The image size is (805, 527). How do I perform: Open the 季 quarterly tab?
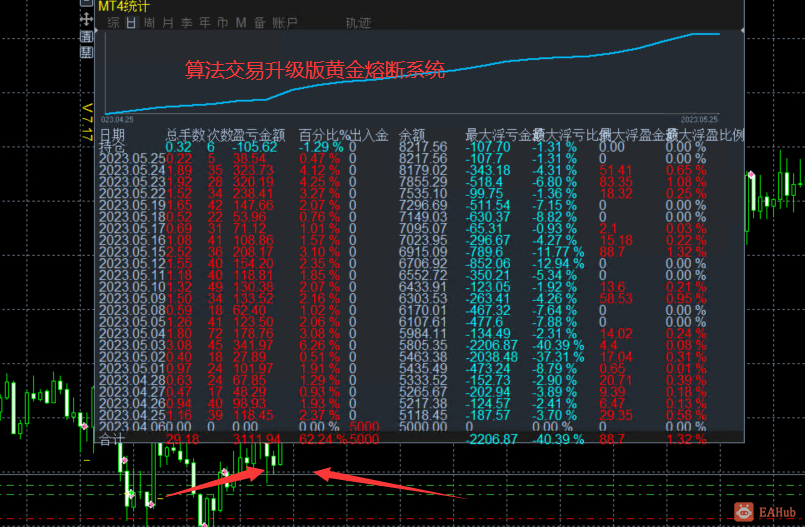pyautogui.click(x=186, y=23)
